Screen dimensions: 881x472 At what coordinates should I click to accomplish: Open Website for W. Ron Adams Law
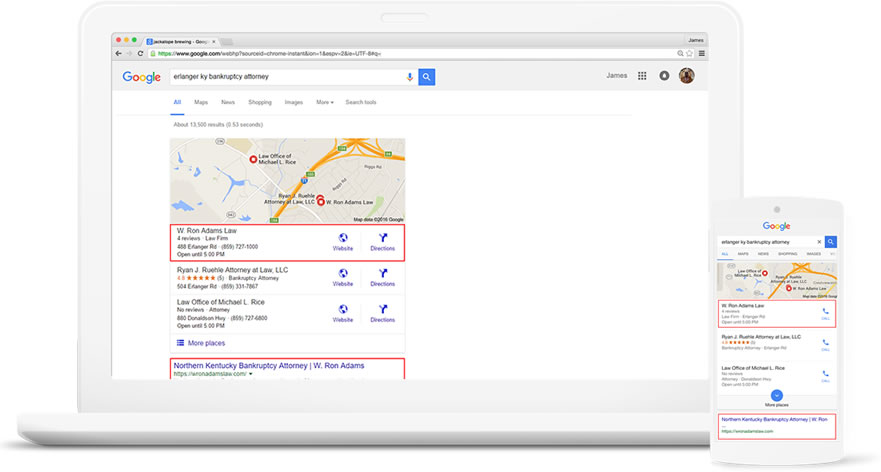click(343, 241)
